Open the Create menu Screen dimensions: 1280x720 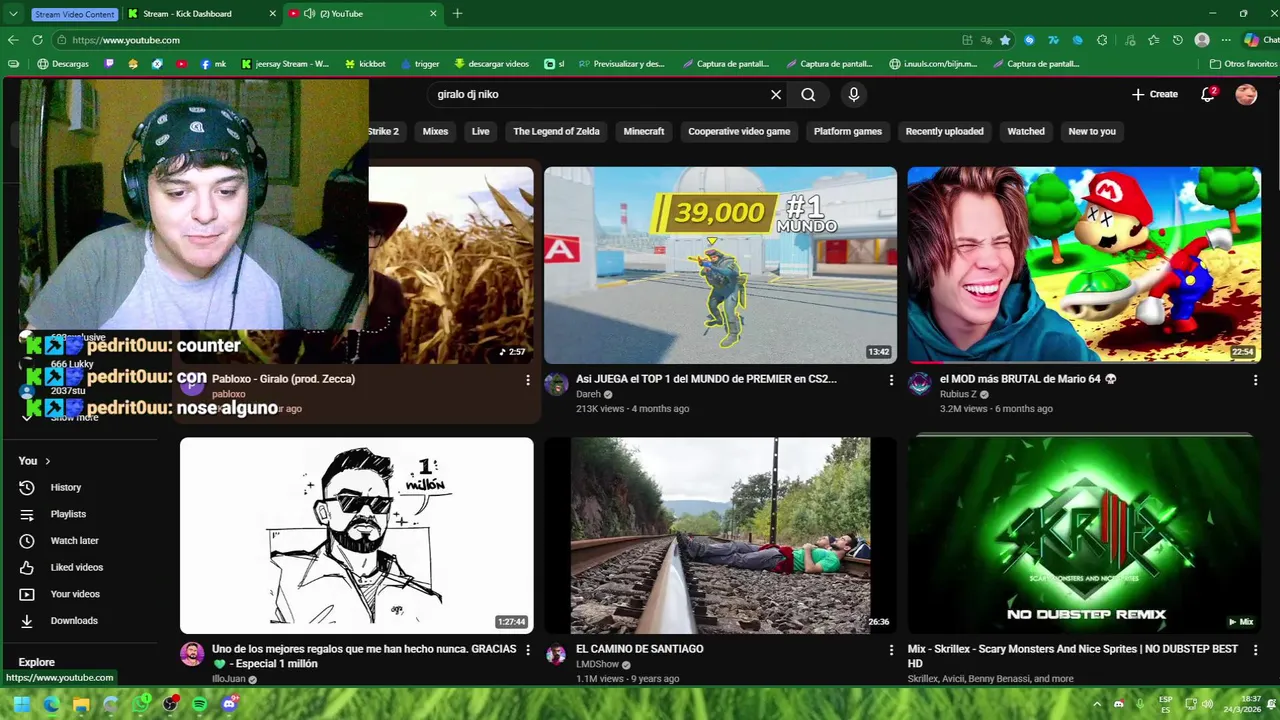1154,94
